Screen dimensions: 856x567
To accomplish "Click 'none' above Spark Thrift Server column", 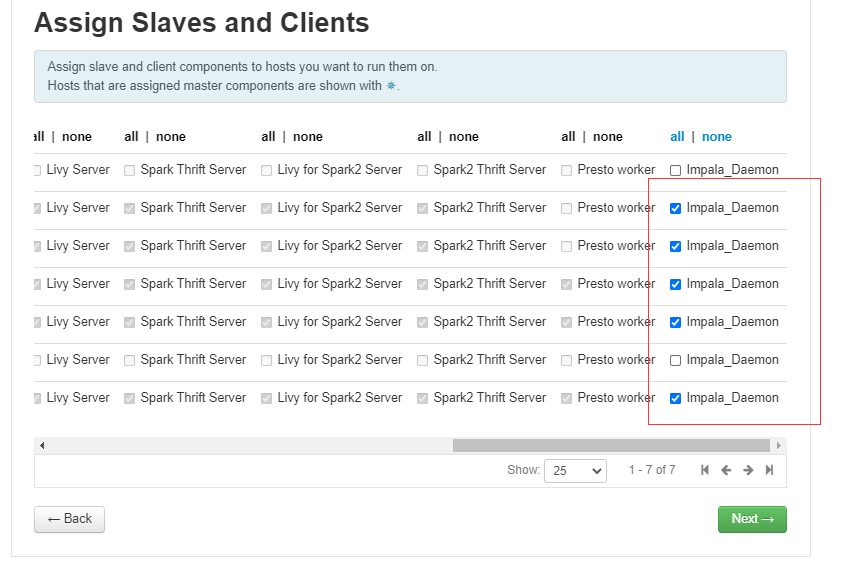I will click(171, 136).
